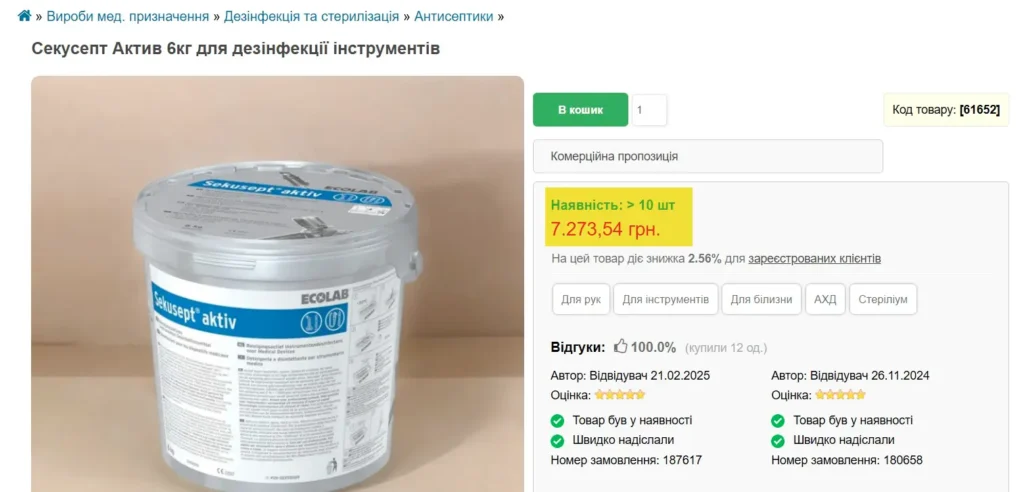Click the green check next to first 'Швидко надіслали'
This screenshot has height=492, width=1024.
pos(557,440)
